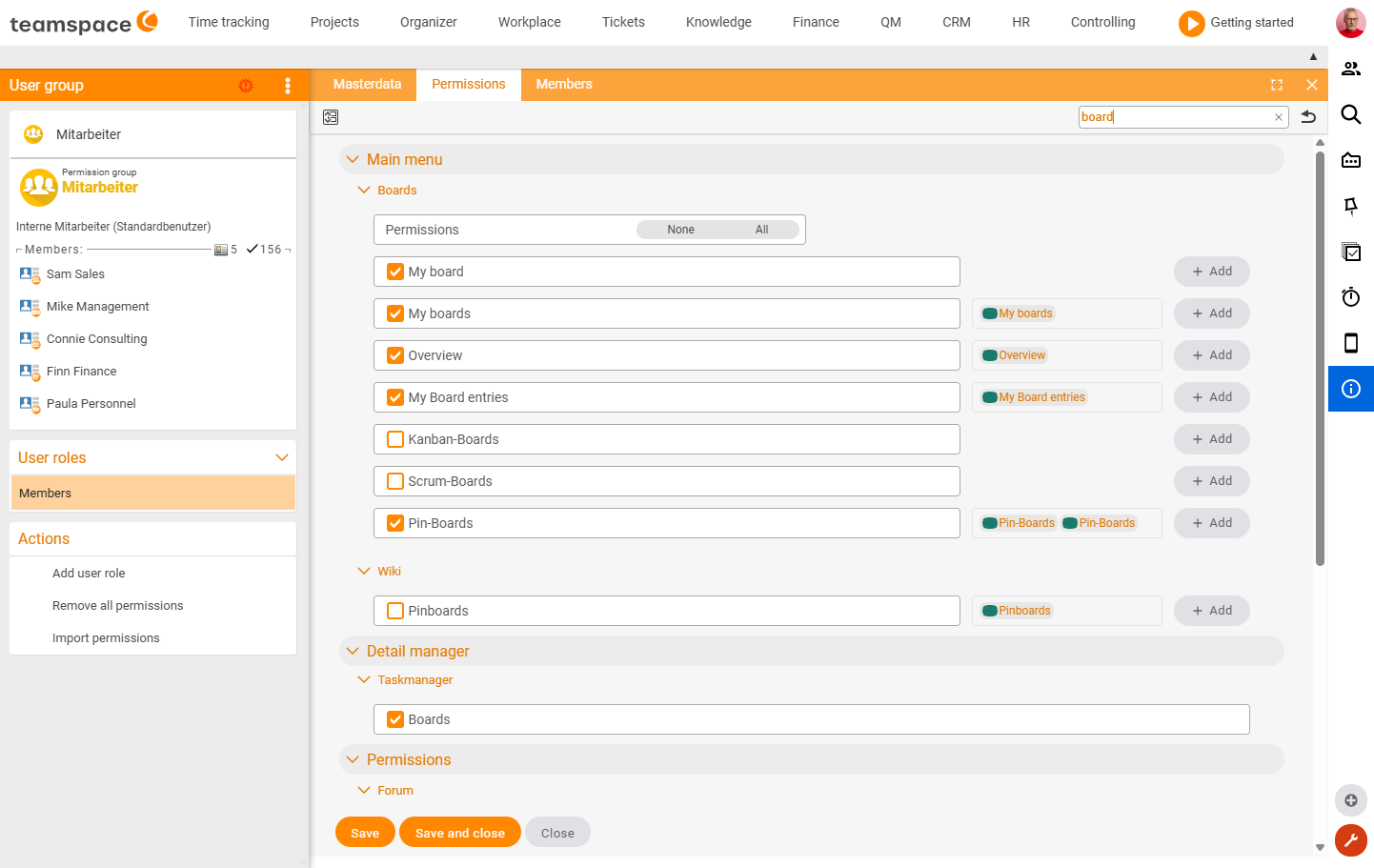Collapse the Main menu section
The image size is (1374, 868).
353,159
